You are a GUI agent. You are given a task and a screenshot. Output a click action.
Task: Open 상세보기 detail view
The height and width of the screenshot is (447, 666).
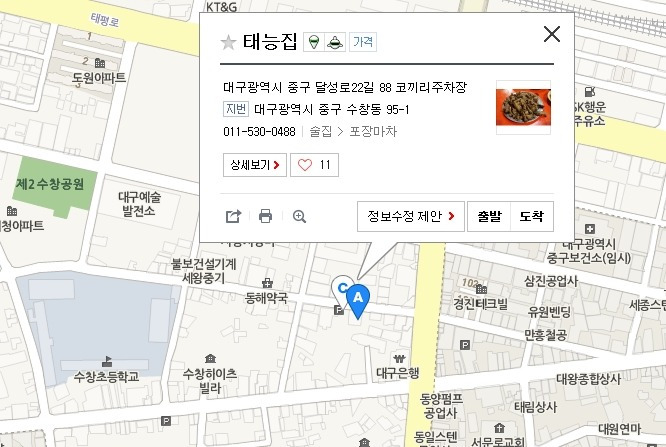pyautogui.click(x=255, y=165)
